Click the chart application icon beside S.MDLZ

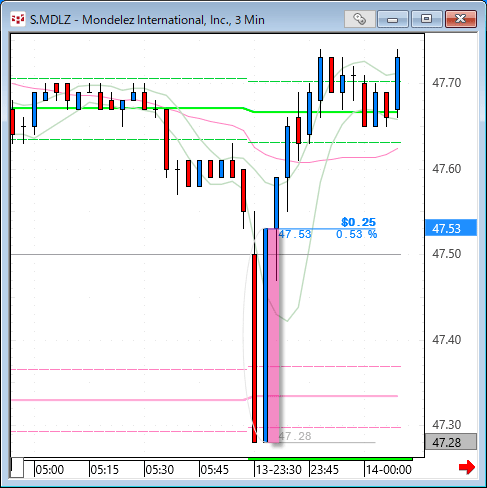tap(18, 19)
